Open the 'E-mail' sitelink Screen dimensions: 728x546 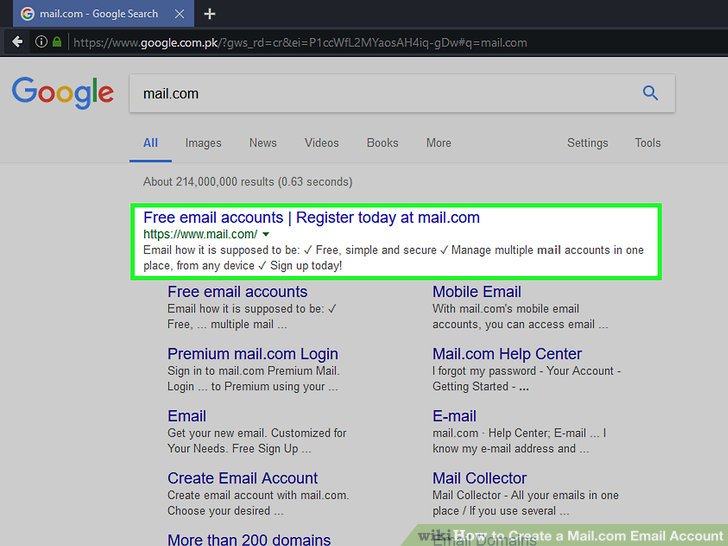tap(454, 416)
